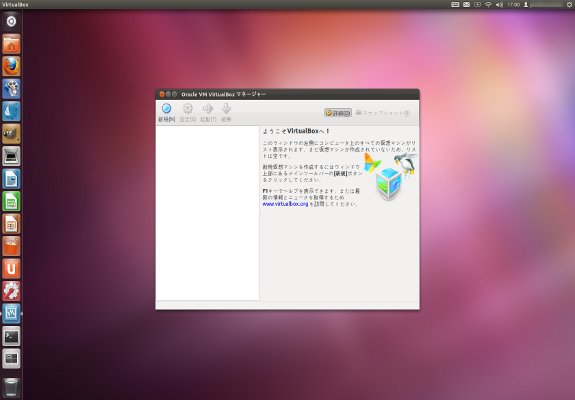
Task: Open the battery indicator in top panel
Action: 477,4
